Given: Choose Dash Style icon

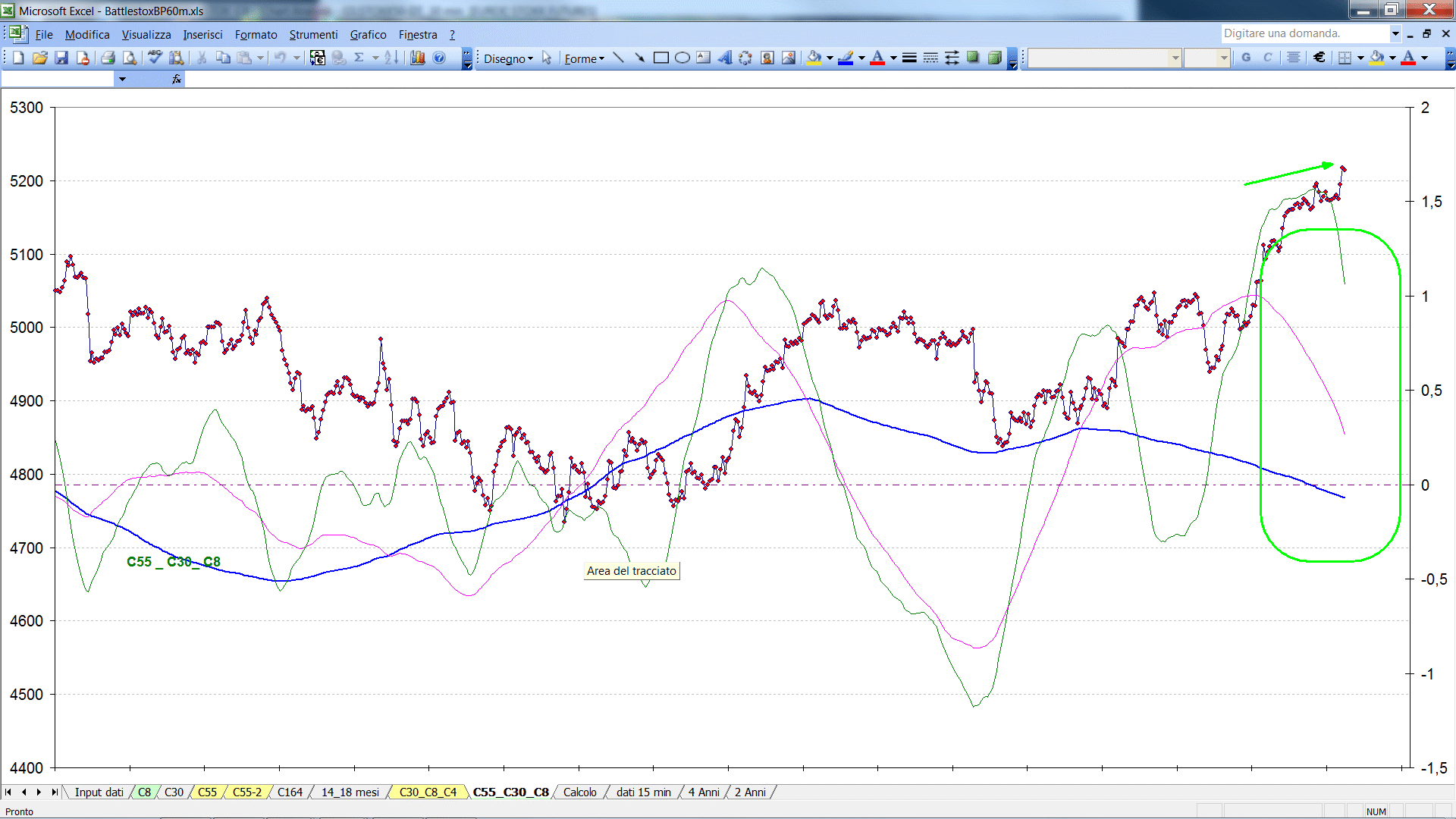Looking at the screenshot, I should coord(930,58).
